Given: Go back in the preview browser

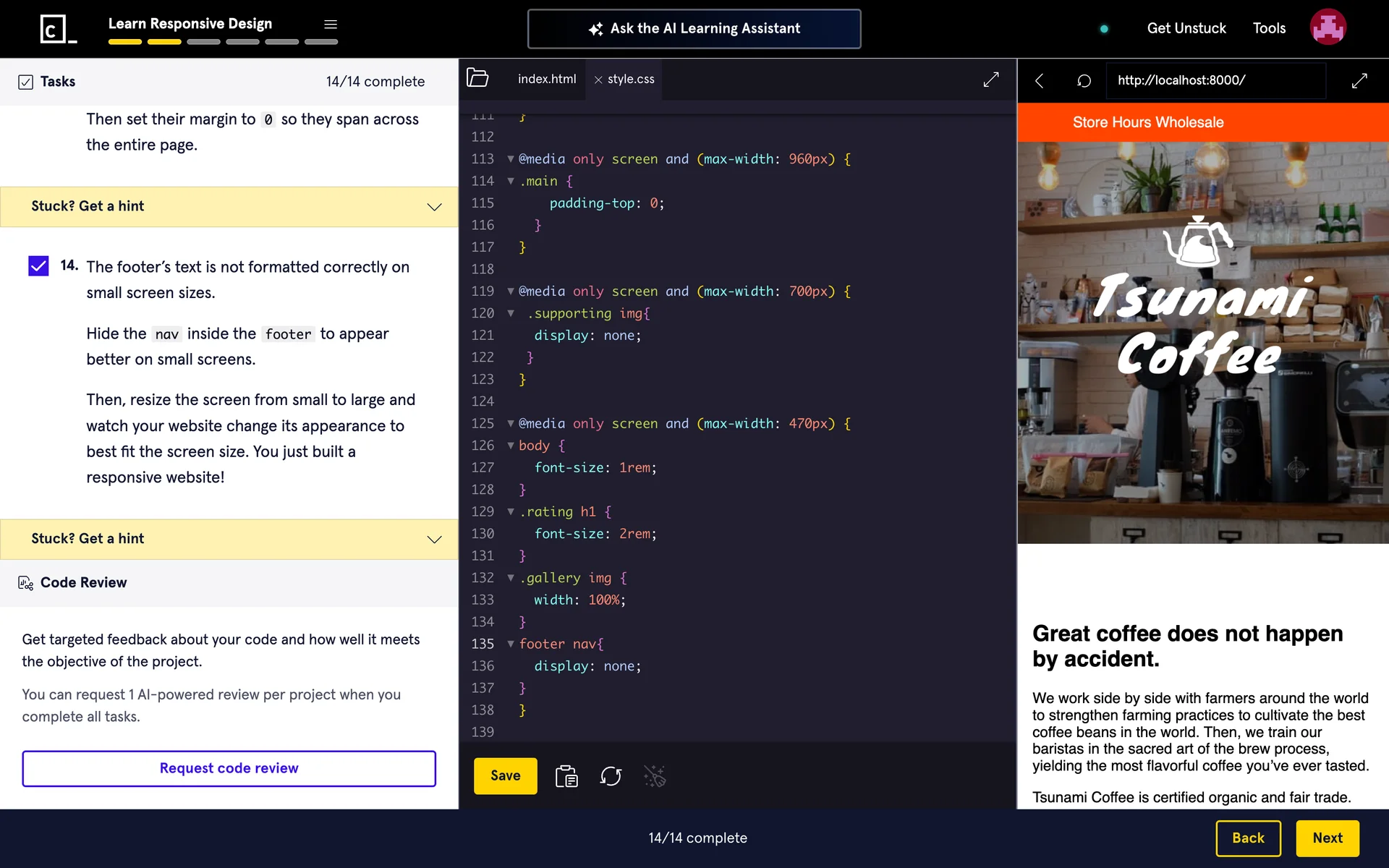Looking at the screenshot, I should 1040,80.
